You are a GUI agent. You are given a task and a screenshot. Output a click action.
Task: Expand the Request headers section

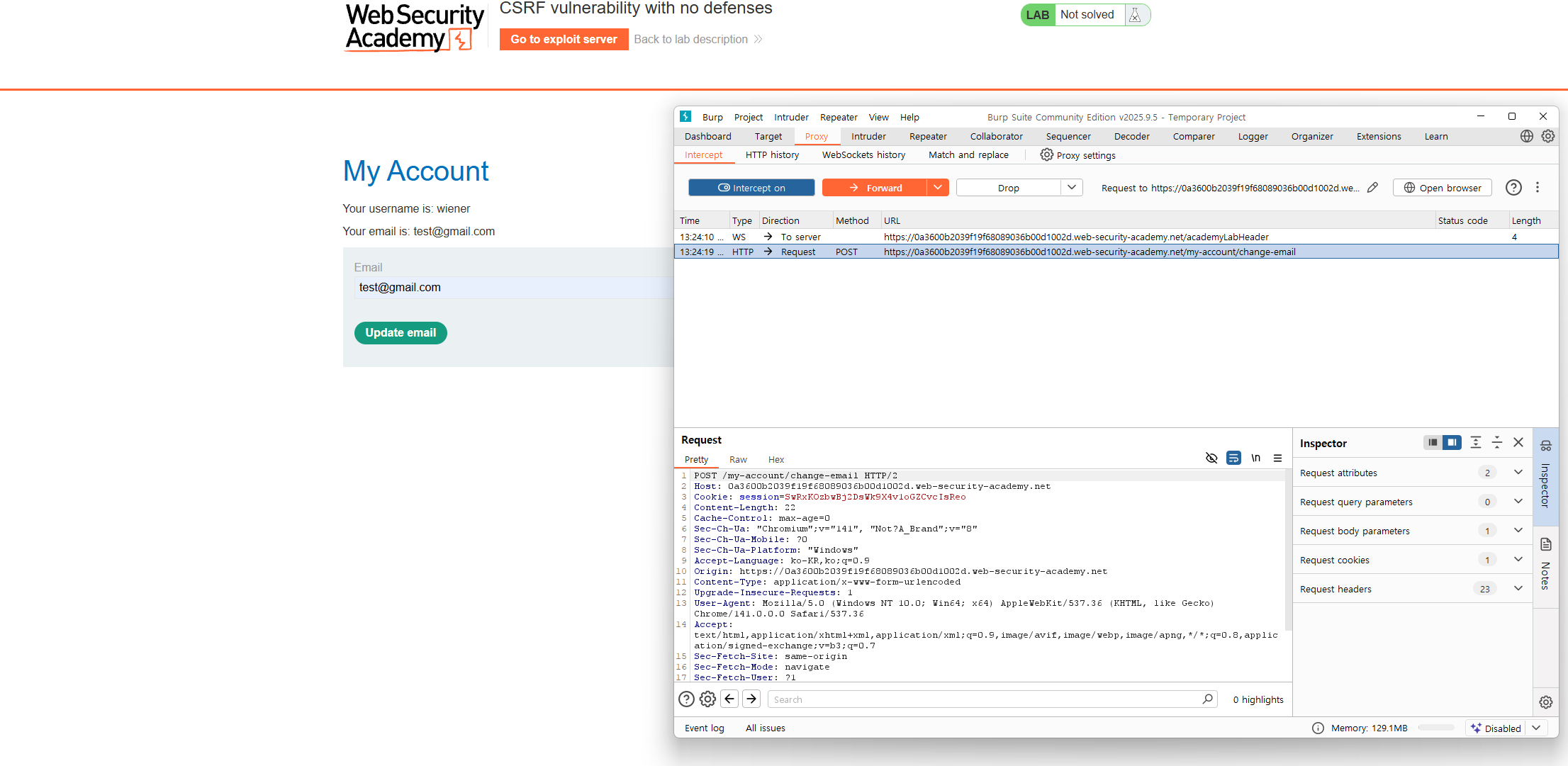(1518, 589)
